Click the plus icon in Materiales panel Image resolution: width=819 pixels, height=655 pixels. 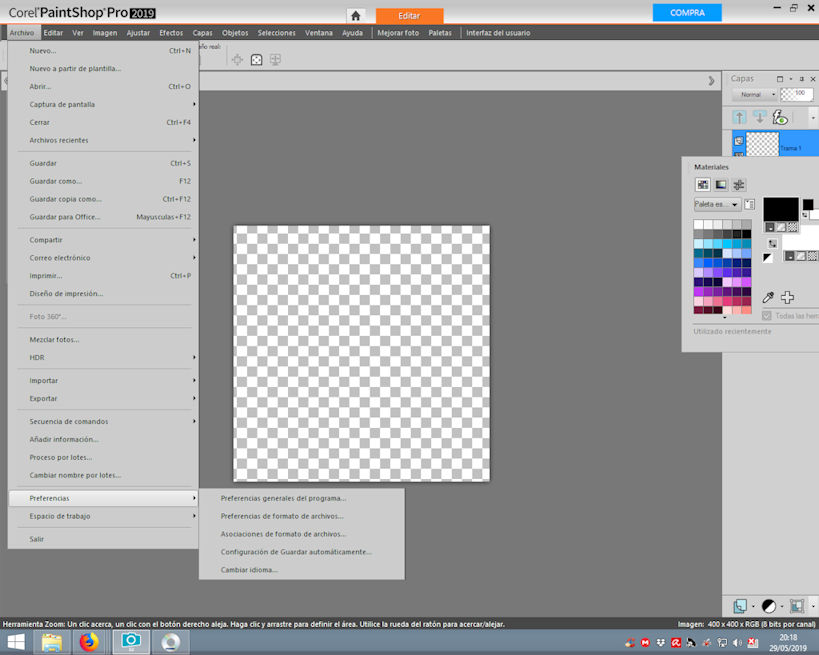(787, 297)
